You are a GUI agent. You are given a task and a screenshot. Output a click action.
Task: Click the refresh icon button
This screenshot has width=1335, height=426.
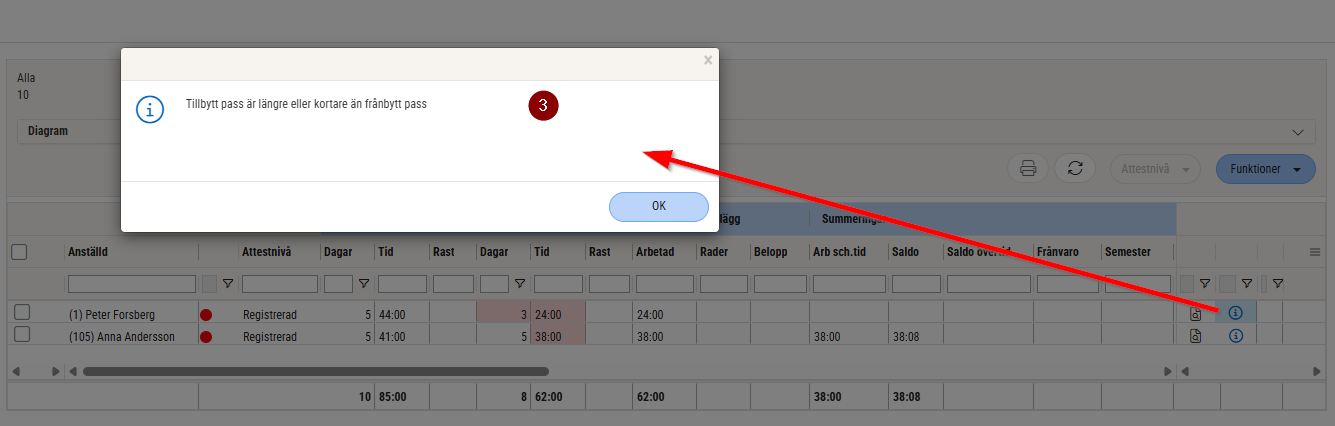coord(1075,169)
